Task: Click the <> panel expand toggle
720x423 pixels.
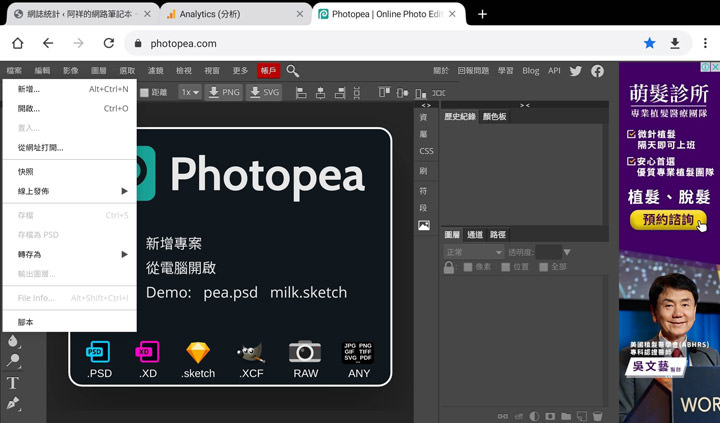Action: 426,105
